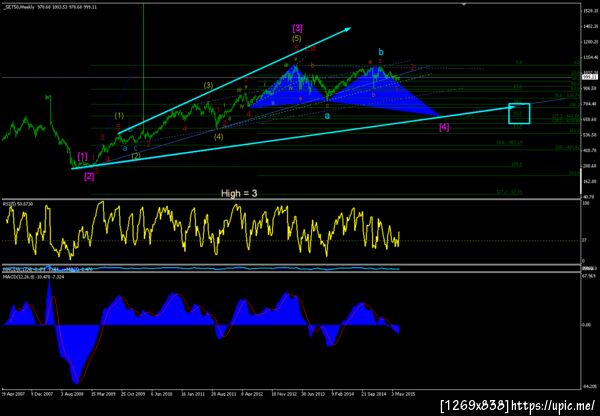Image resolution: width=600 pixels, height=416 pixels.
Task: Select the cyan target rectangle object
Action: [x=519, y=113]
